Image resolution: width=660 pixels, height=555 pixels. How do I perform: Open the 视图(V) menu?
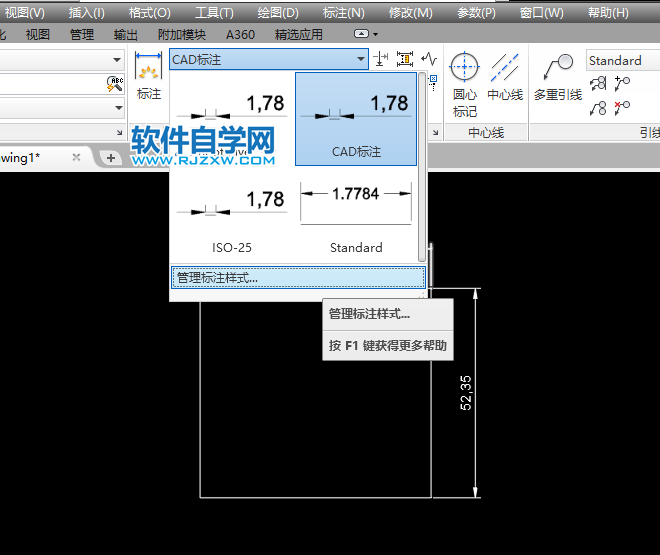point(24,13)
